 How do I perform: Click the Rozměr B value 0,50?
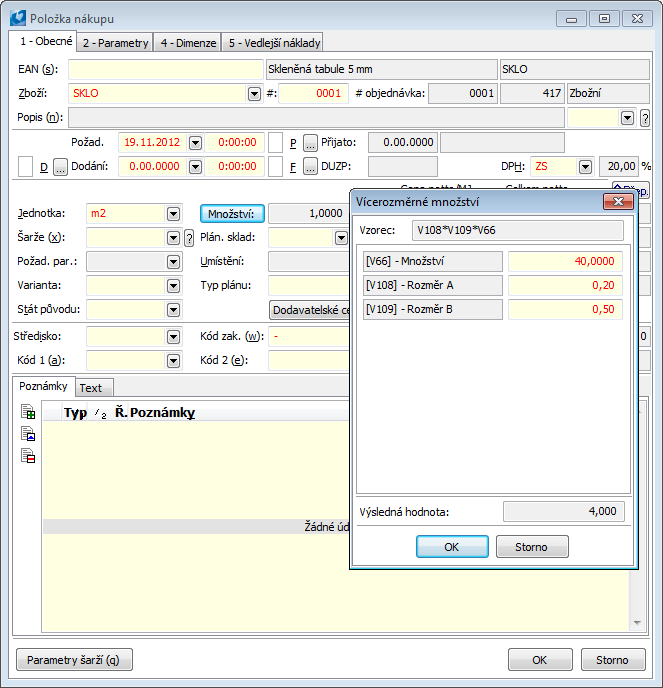point(565,309)
